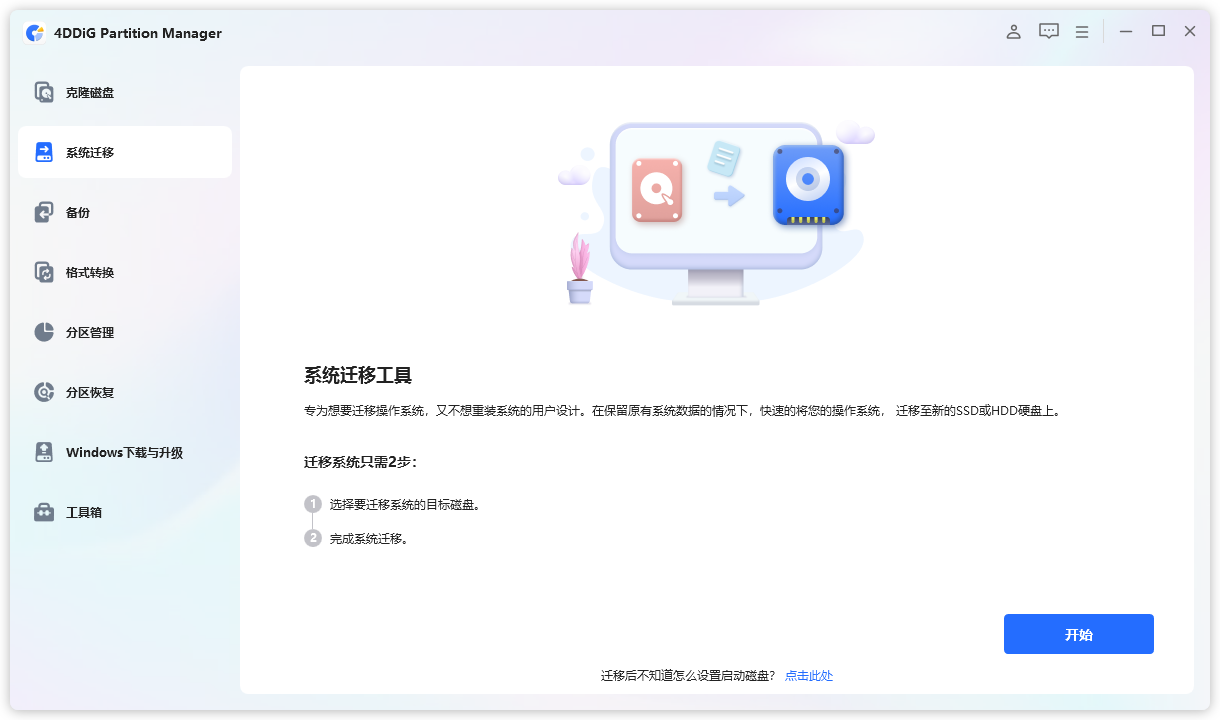The width and height of the screenshot is (1220, 720).
Task: Minimize the application window
Action: point(1125,31)
